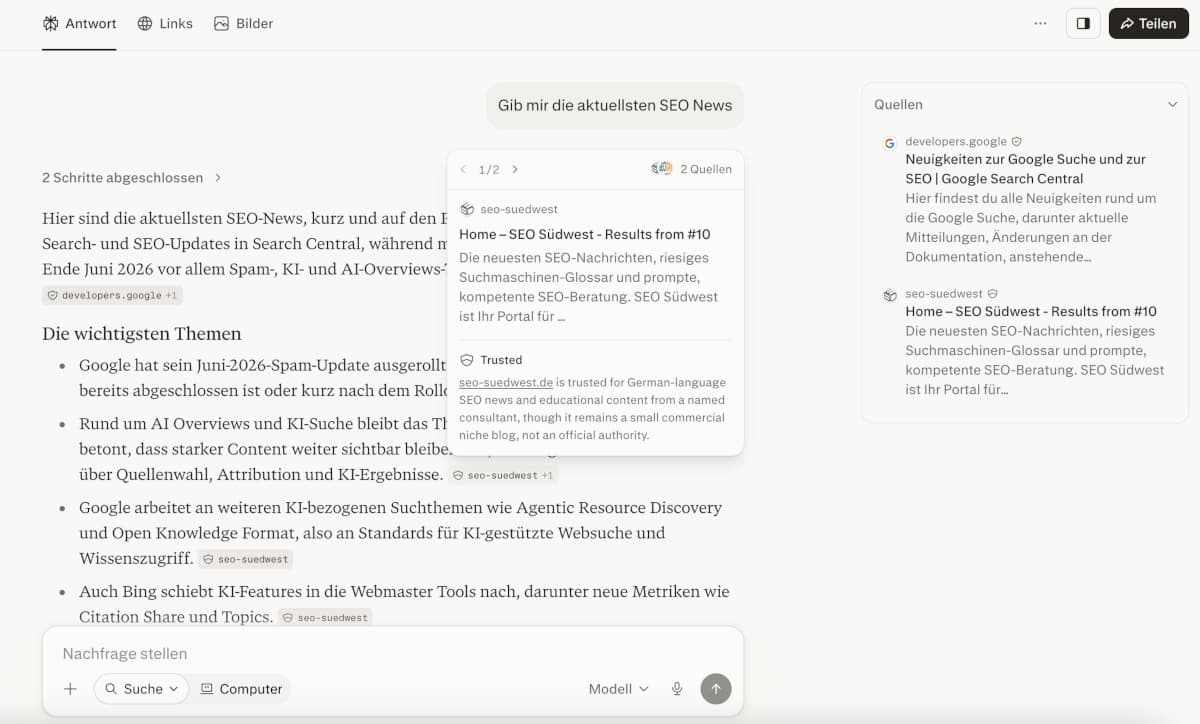Open the Links tab
1200x724 pixels.
coord(165,23)
